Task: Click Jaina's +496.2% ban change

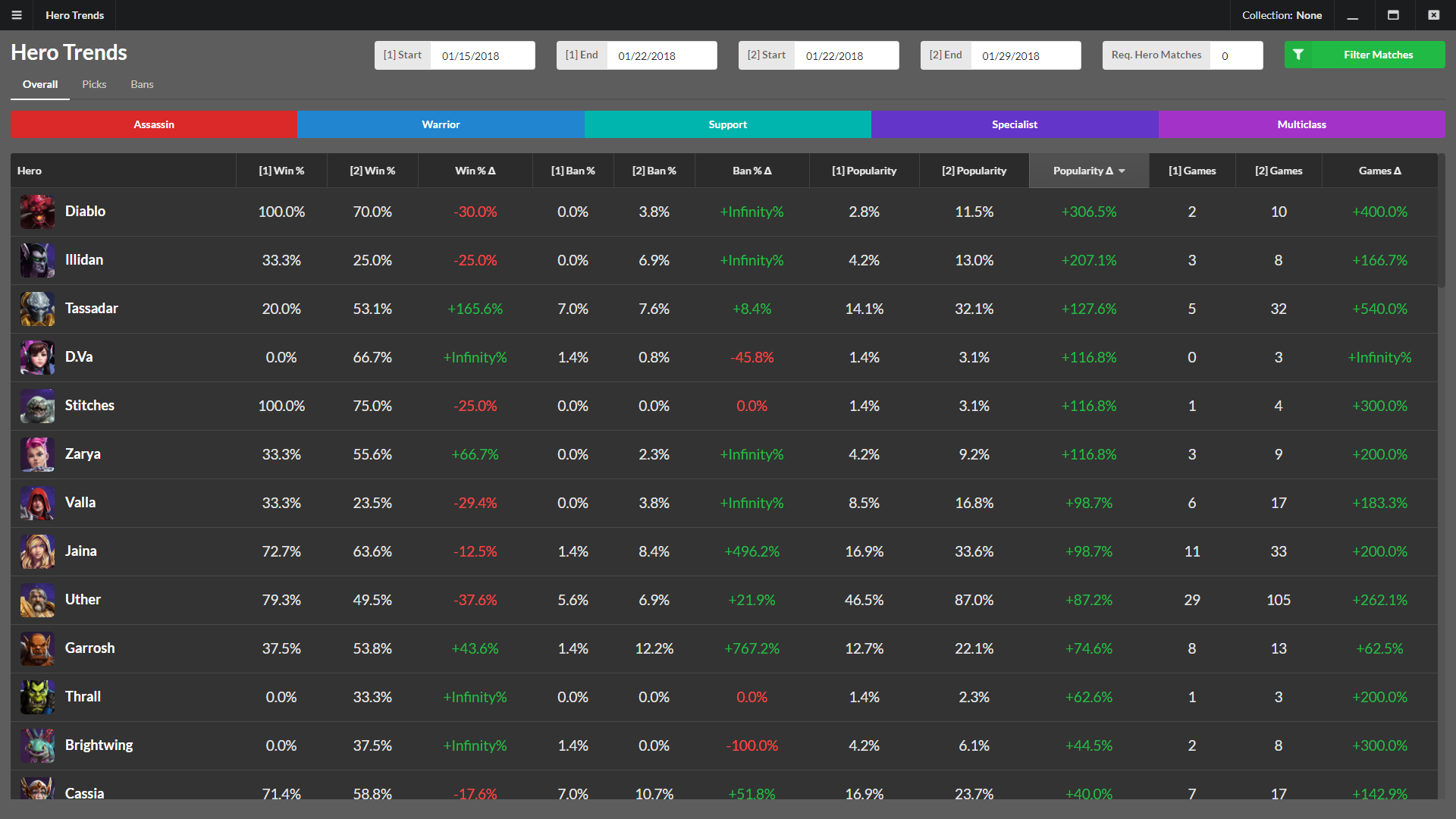Action: click(x=752, y=551)
